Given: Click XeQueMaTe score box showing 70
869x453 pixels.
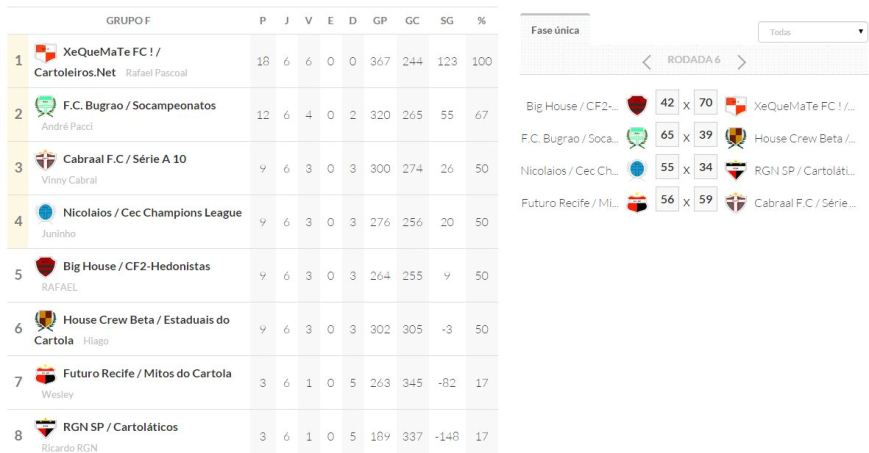Looking at the screenshot, I should point(706,103).
